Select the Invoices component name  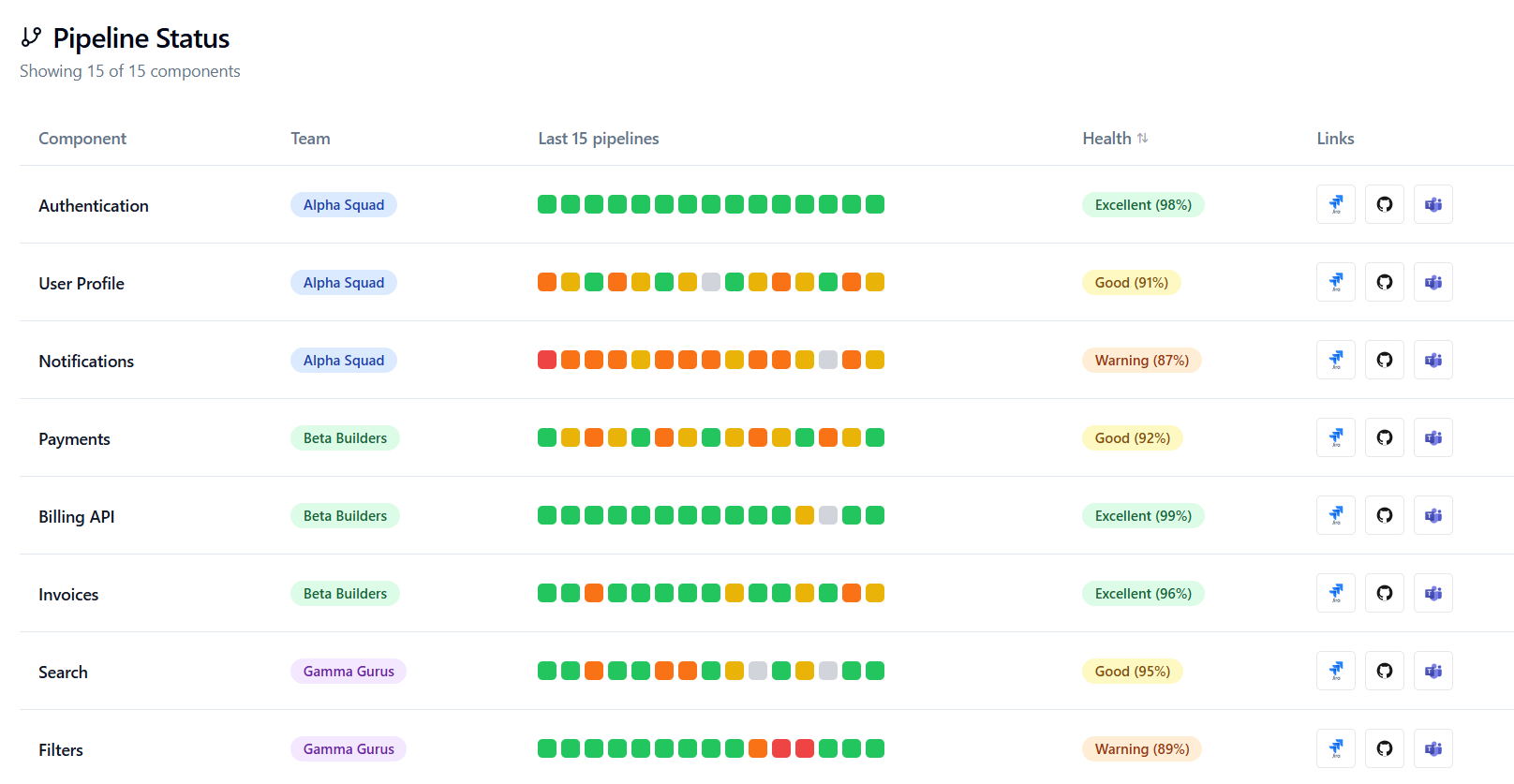(x=68, y=594)
